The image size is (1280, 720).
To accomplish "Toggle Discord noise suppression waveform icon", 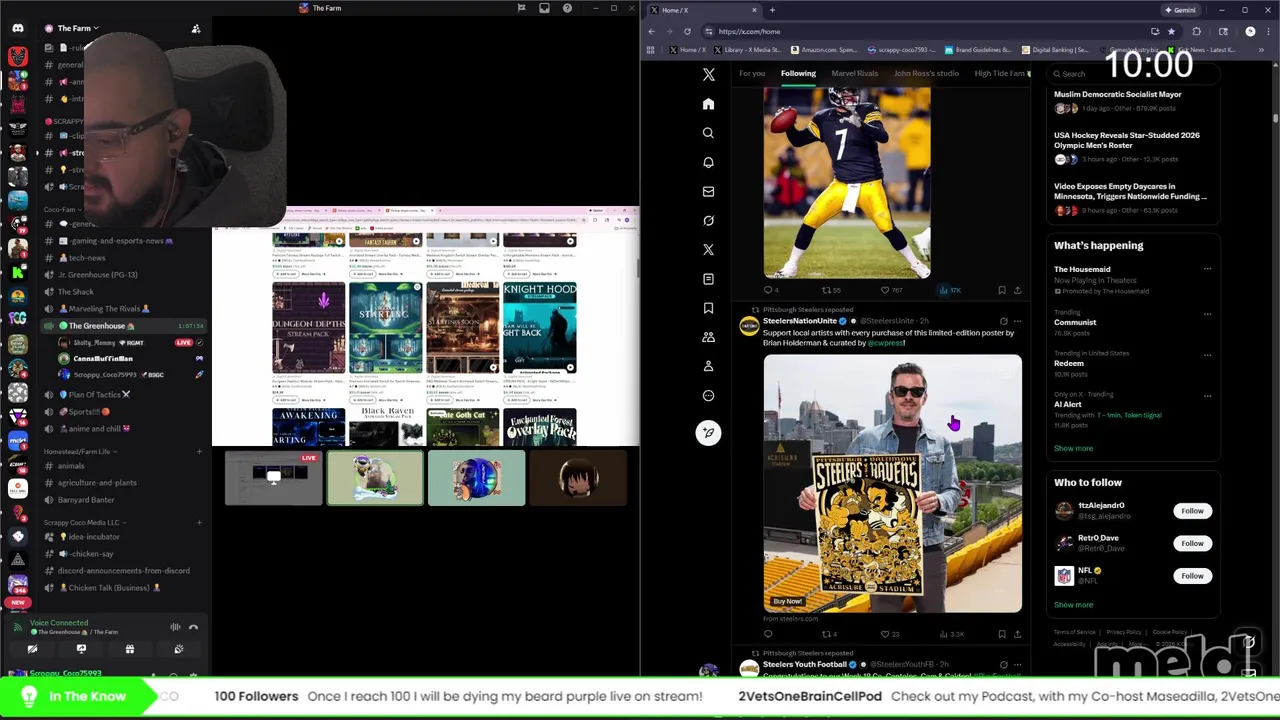I will tap(175, 627).
